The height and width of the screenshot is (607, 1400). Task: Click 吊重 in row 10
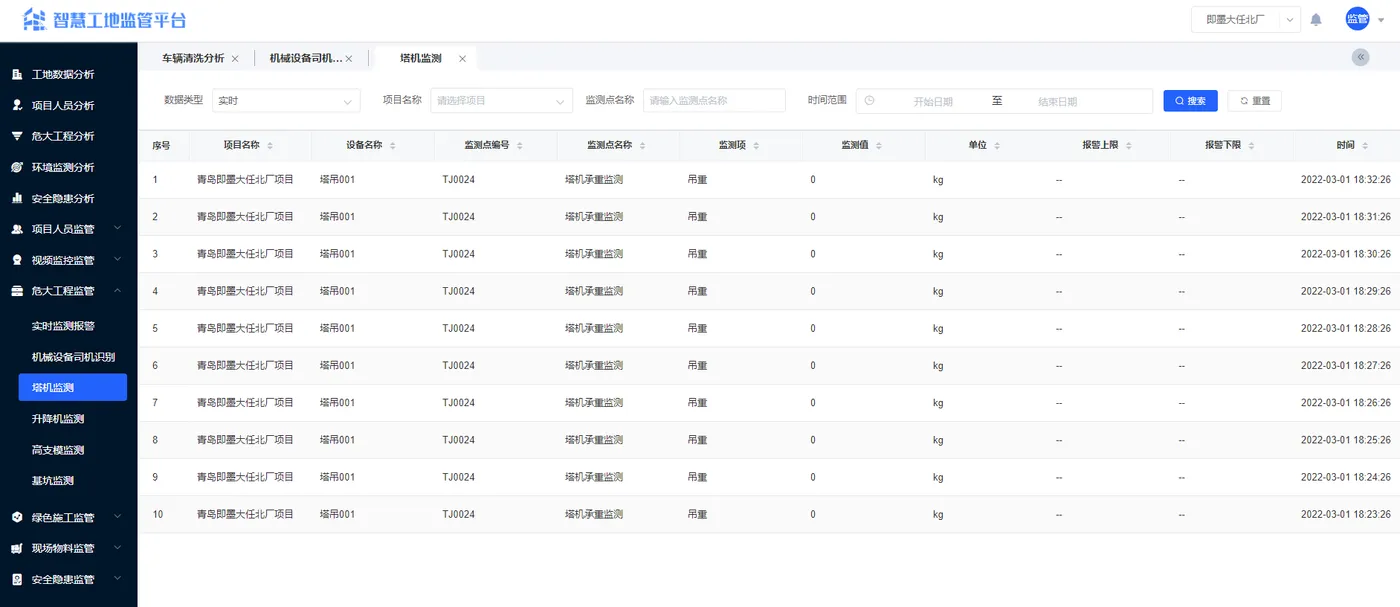698,515
